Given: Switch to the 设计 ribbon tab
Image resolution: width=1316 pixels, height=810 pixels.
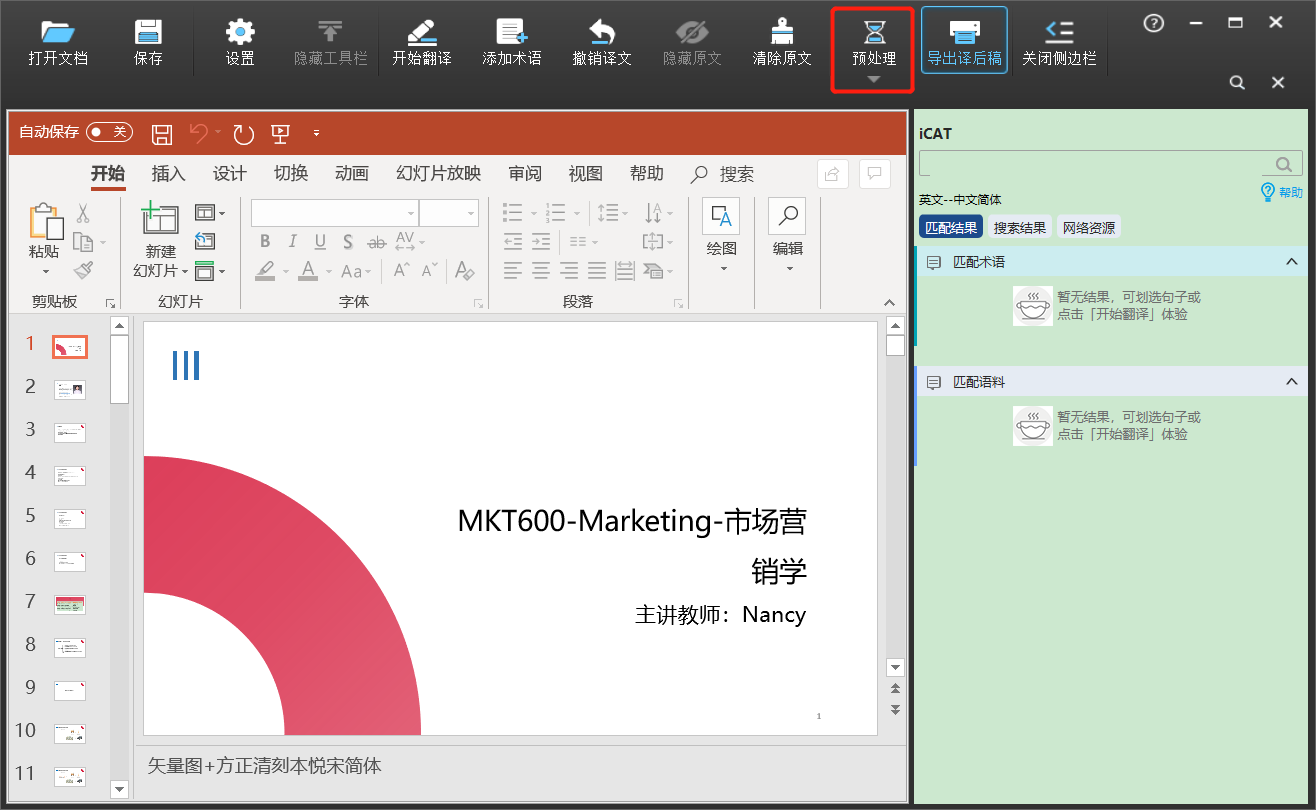Looking at the screenshot, I should tap(229, 174).
